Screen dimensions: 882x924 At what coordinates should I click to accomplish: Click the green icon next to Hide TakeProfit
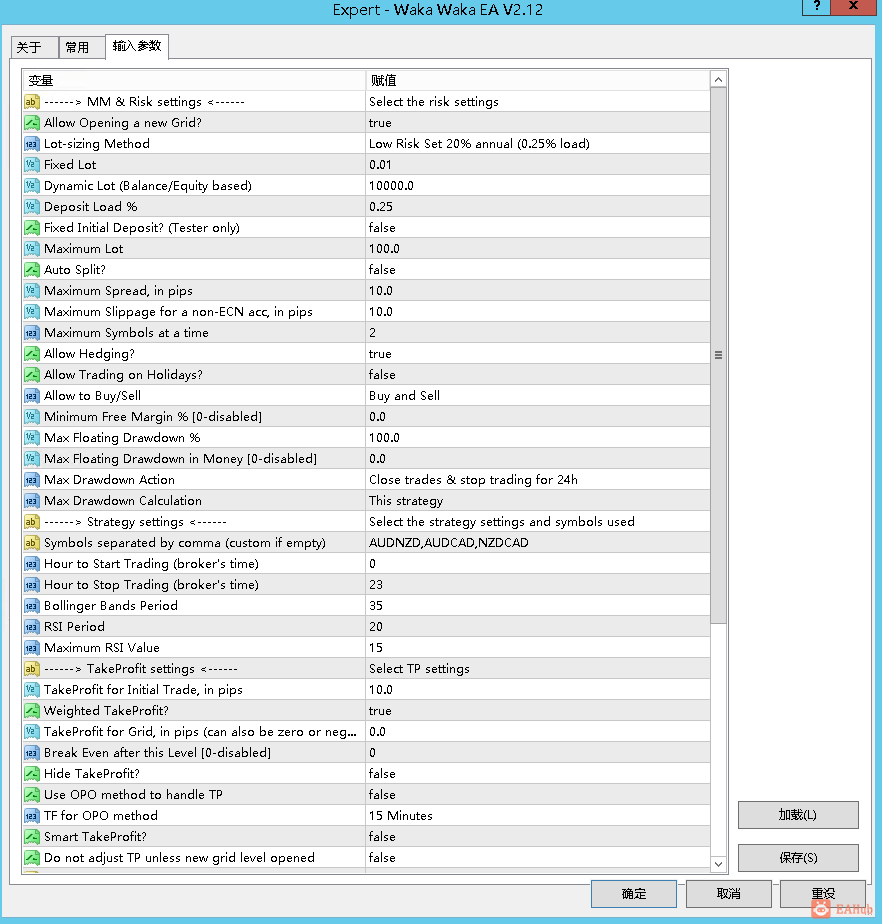tap(32, 774)
